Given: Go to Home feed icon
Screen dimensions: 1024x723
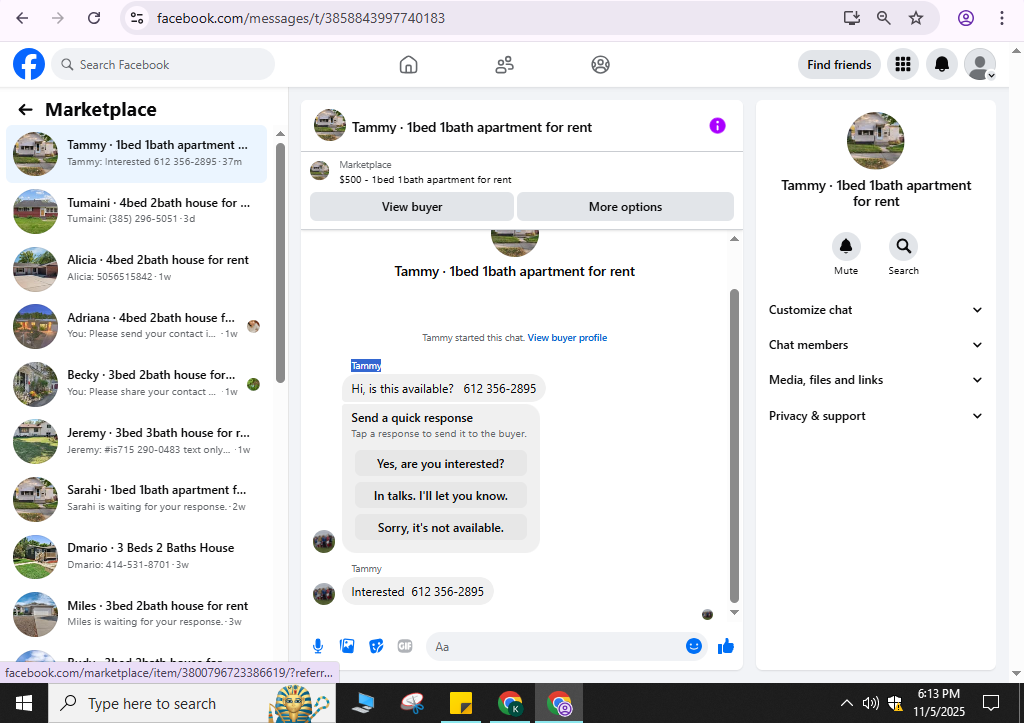Looking at the screenshot, I should tap(408, 65).
